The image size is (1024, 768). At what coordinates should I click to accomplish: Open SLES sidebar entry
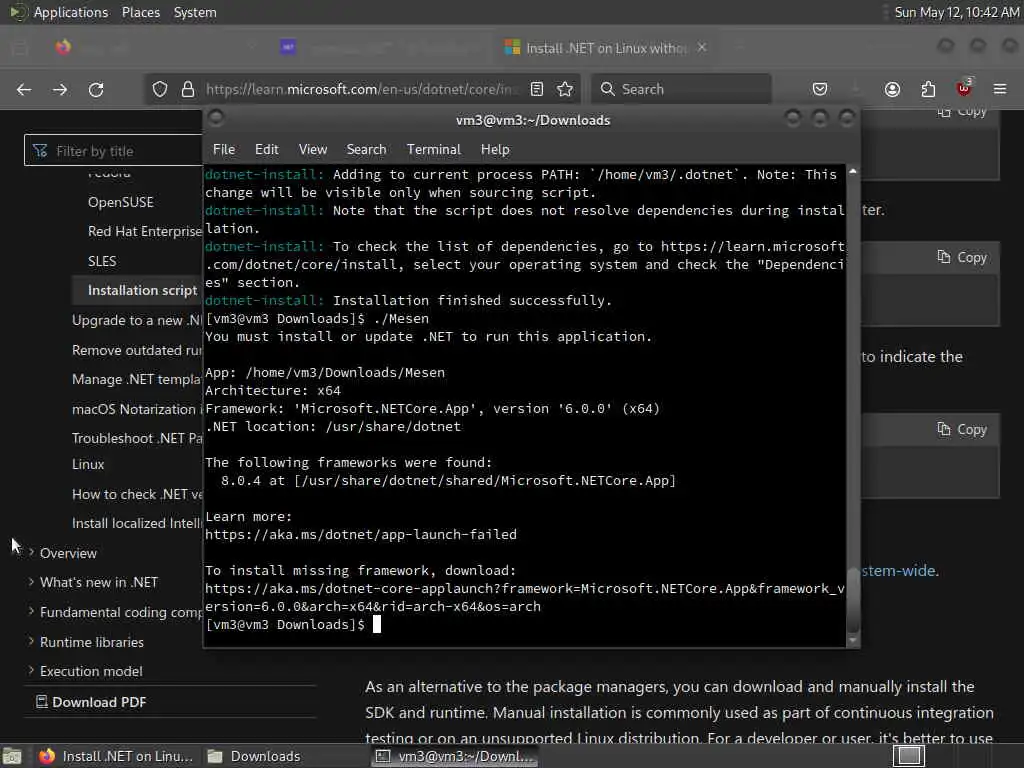pos(102,261)
